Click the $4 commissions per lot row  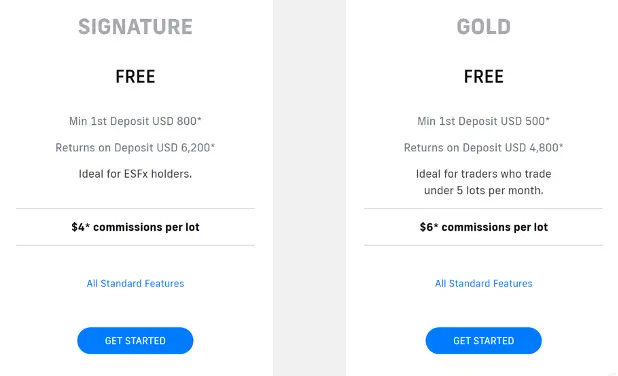135,227
